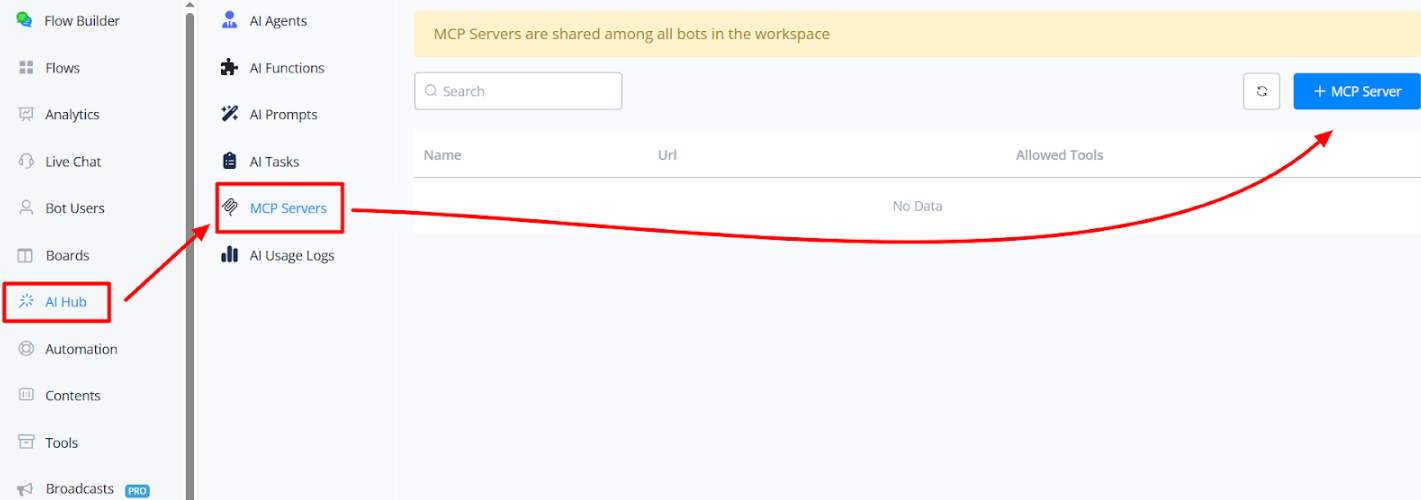The width and height of the screenshot is (1421, 500).
Task: Open the Contents section
Action: tap(72, 396)
